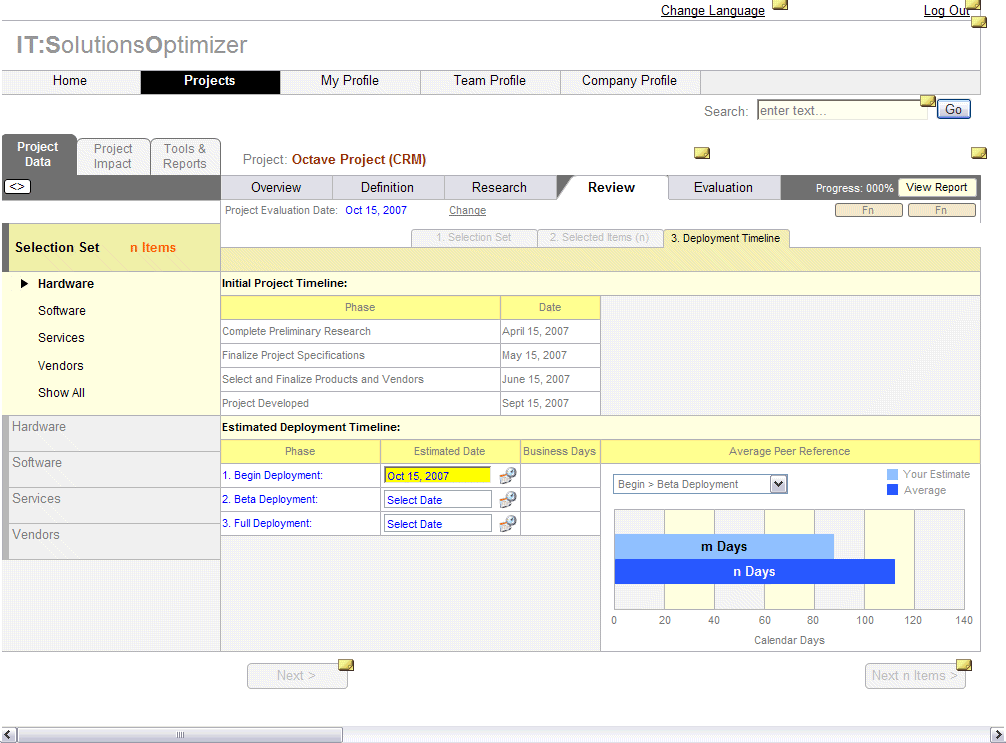1006x743 pixels.
Task: Click the n Days chart bar
Action: (754, 572)
